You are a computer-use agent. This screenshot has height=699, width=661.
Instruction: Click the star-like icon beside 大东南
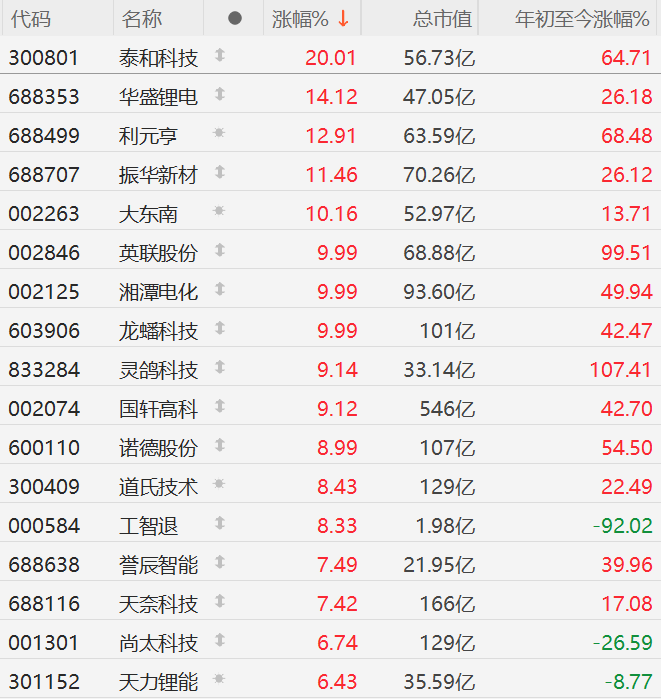219,210
